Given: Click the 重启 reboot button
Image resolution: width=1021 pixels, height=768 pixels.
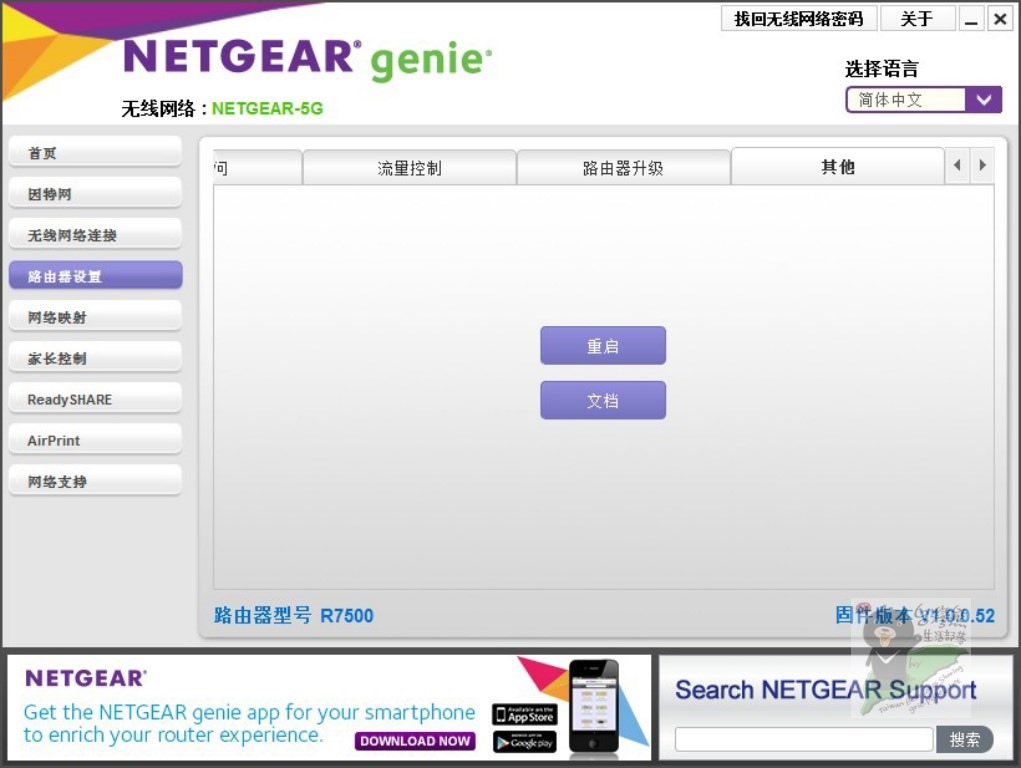Looking at the screenshot, I should (x=603, y=346).
